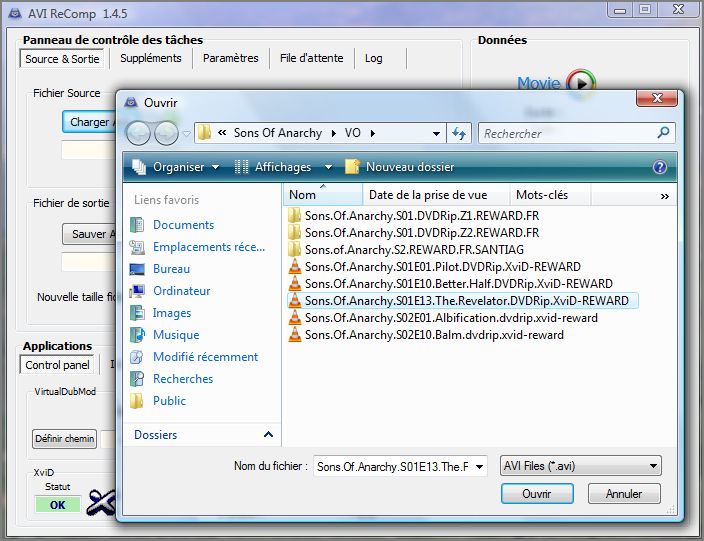The height and width of the screenshot is (541, 704).
Task: Select Control panel tab under Applications
Action: [57, 365]
